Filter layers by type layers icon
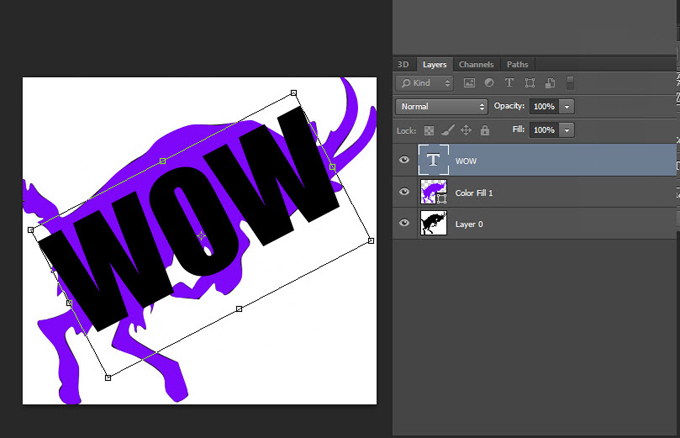This screenshot has height=438, width=680. (x=509, y=83)
